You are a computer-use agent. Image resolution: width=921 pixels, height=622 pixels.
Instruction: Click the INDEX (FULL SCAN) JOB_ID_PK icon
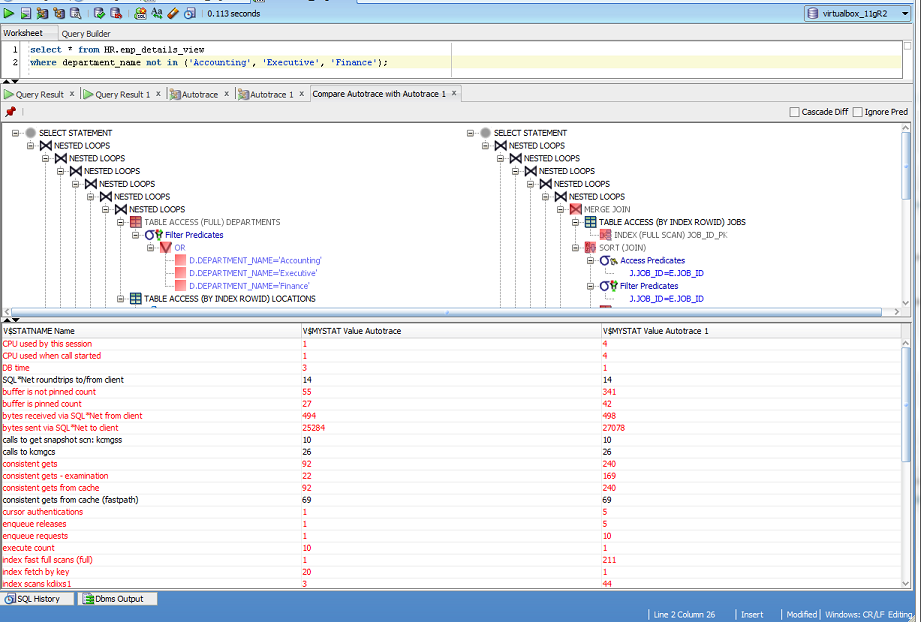(606, 235)
